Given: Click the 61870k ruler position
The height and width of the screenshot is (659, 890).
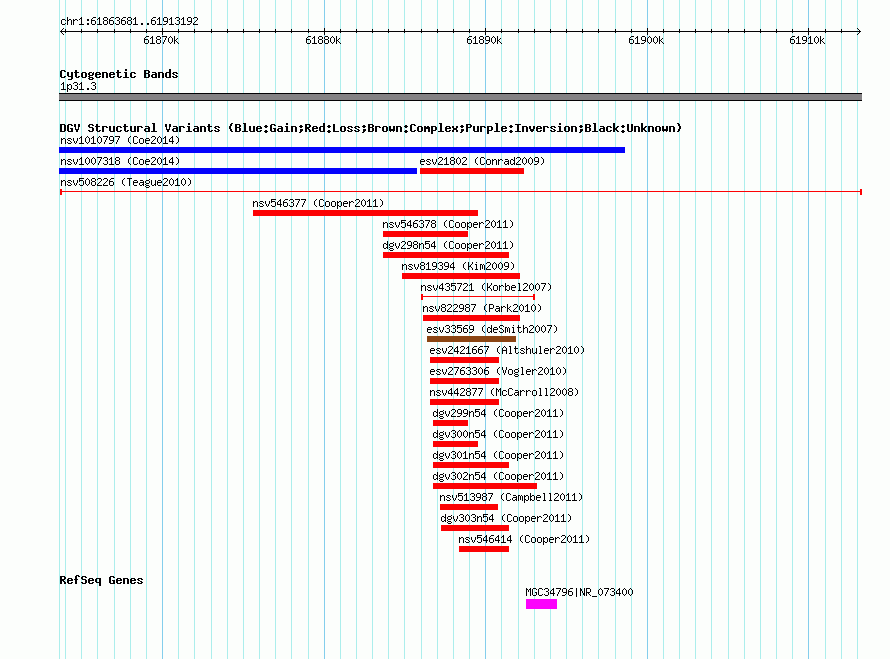Looking at the screenshot, I should [x=161, y=40].
